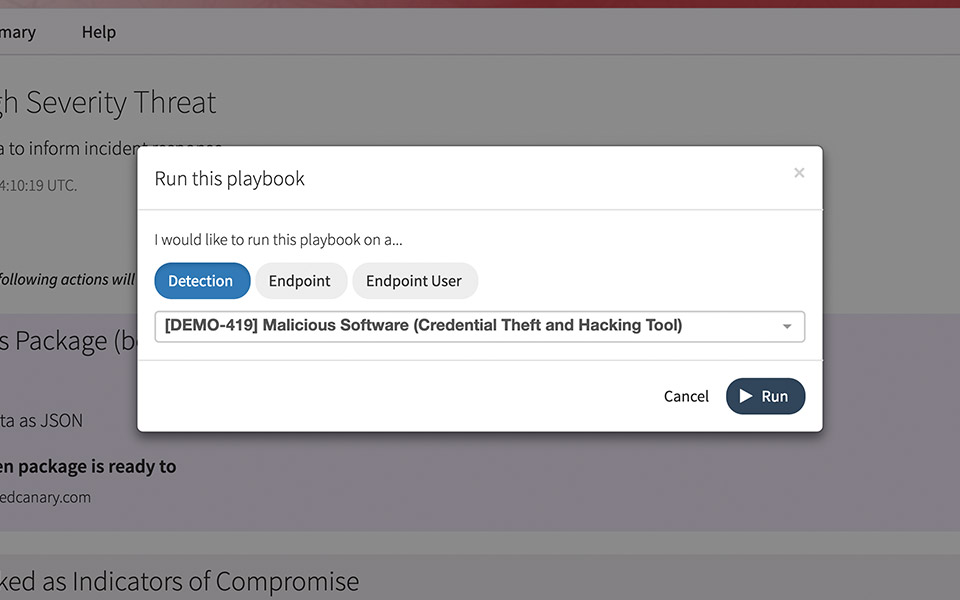Click the 'following actions will' italic text

point(67,280)
